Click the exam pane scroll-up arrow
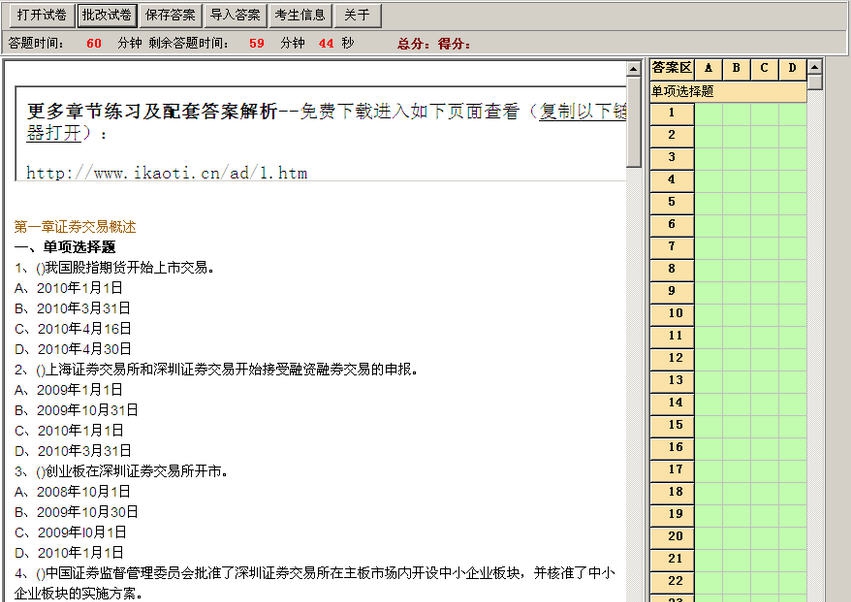The width and height of the screenshot is (851, 602). (x=633, y=69)
